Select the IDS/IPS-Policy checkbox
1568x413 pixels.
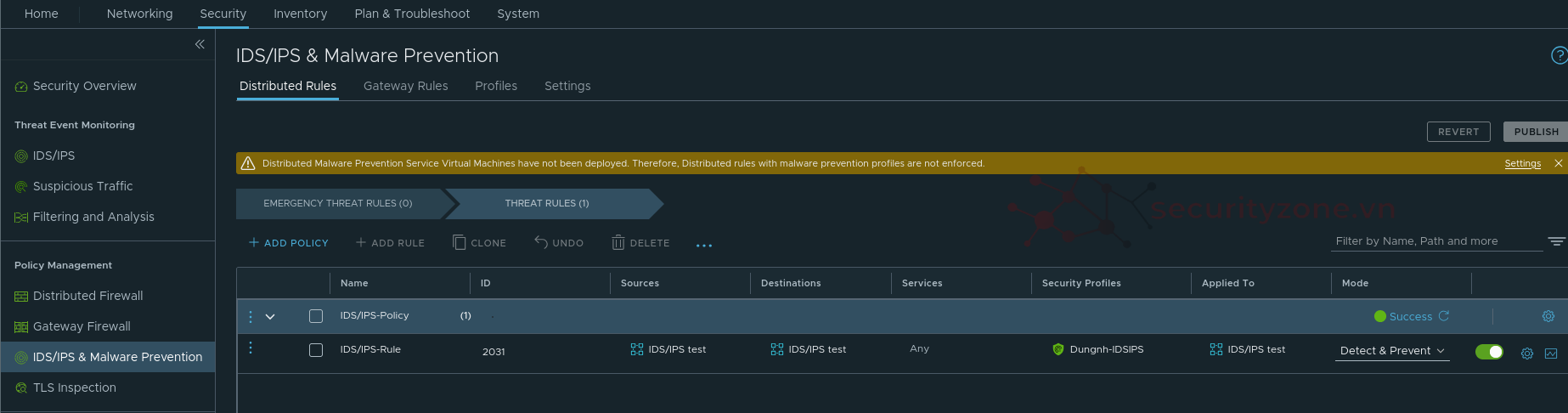pos(316,316)
